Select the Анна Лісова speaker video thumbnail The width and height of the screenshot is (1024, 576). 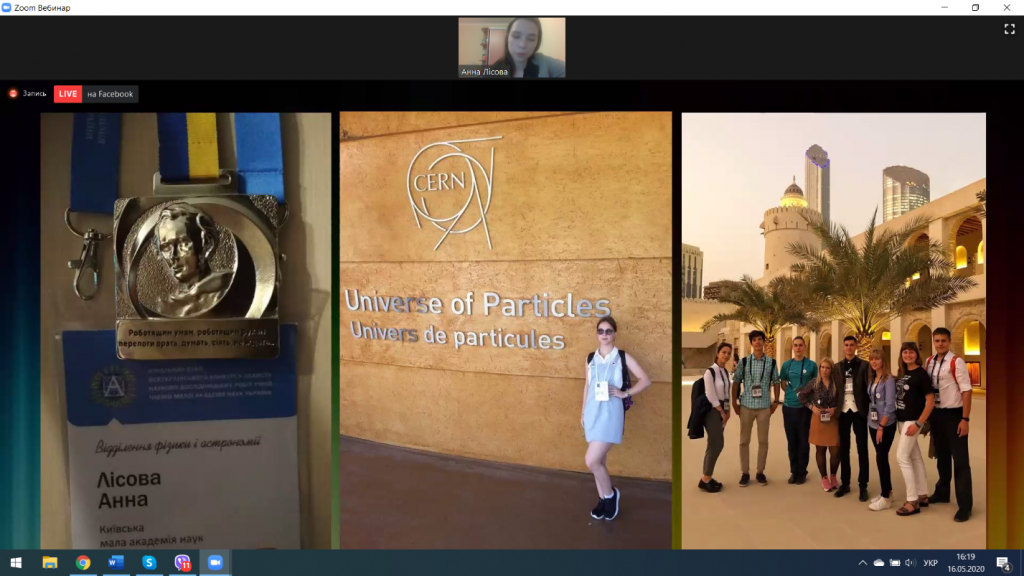pos(512,48)
